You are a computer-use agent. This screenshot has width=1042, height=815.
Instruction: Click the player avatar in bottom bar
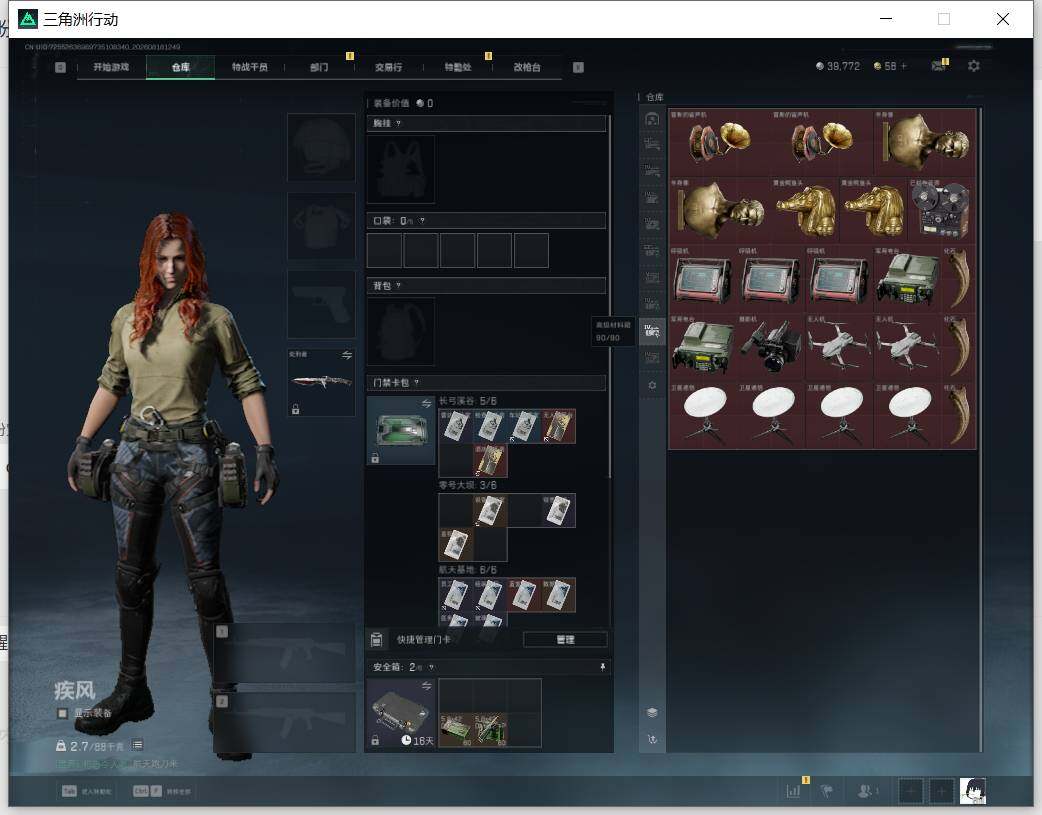[972, 791]
